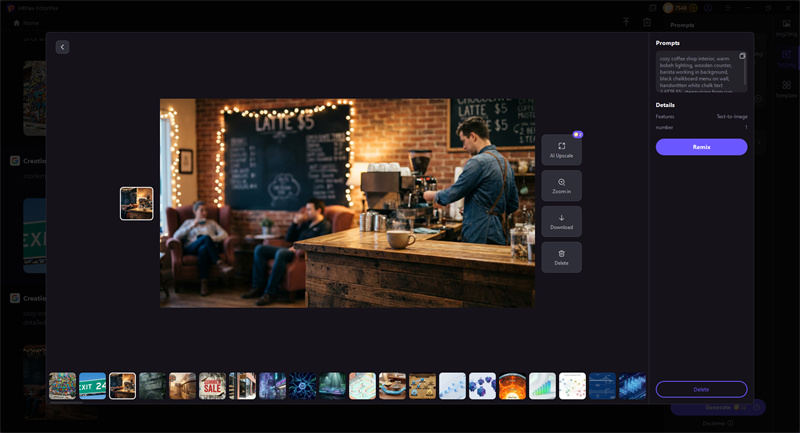Open the glowing blue bars thumbnail

[632, 386]
